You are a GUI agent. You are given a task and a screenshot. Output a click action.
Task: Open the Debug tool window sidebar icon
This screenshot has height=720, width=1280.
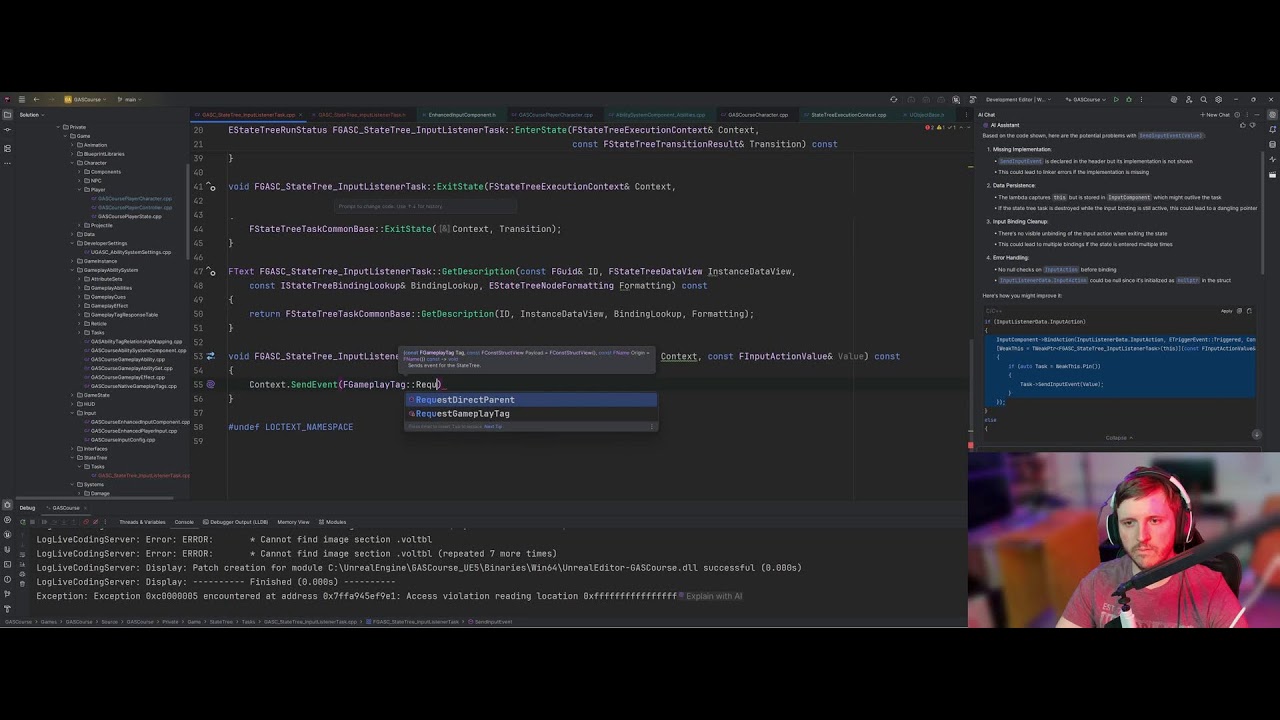pyautogui.click(x=7, y=506)
